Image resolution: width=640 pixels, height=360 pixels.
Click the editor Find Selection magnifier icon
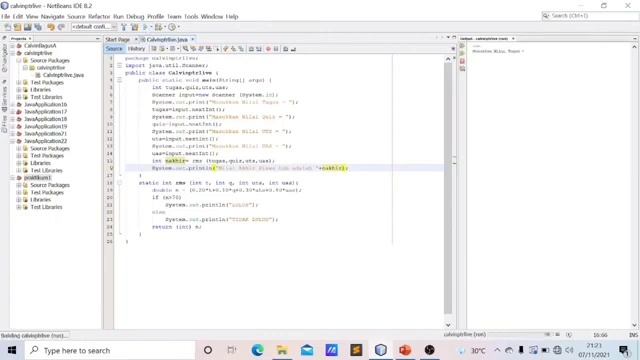coord(186,49)
